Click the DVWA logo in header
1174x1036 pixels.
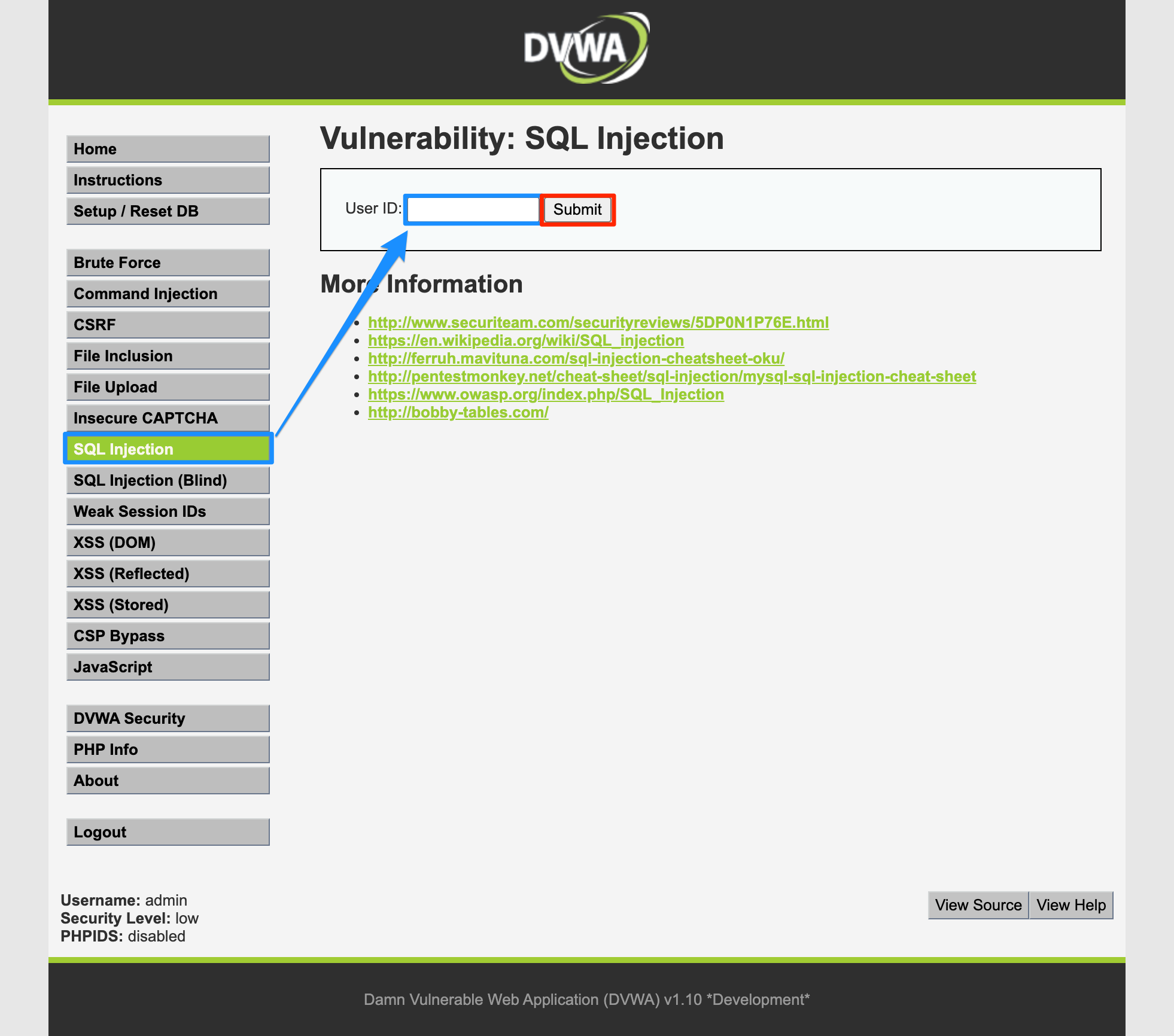pyautogui.click(x=587, y=48)
